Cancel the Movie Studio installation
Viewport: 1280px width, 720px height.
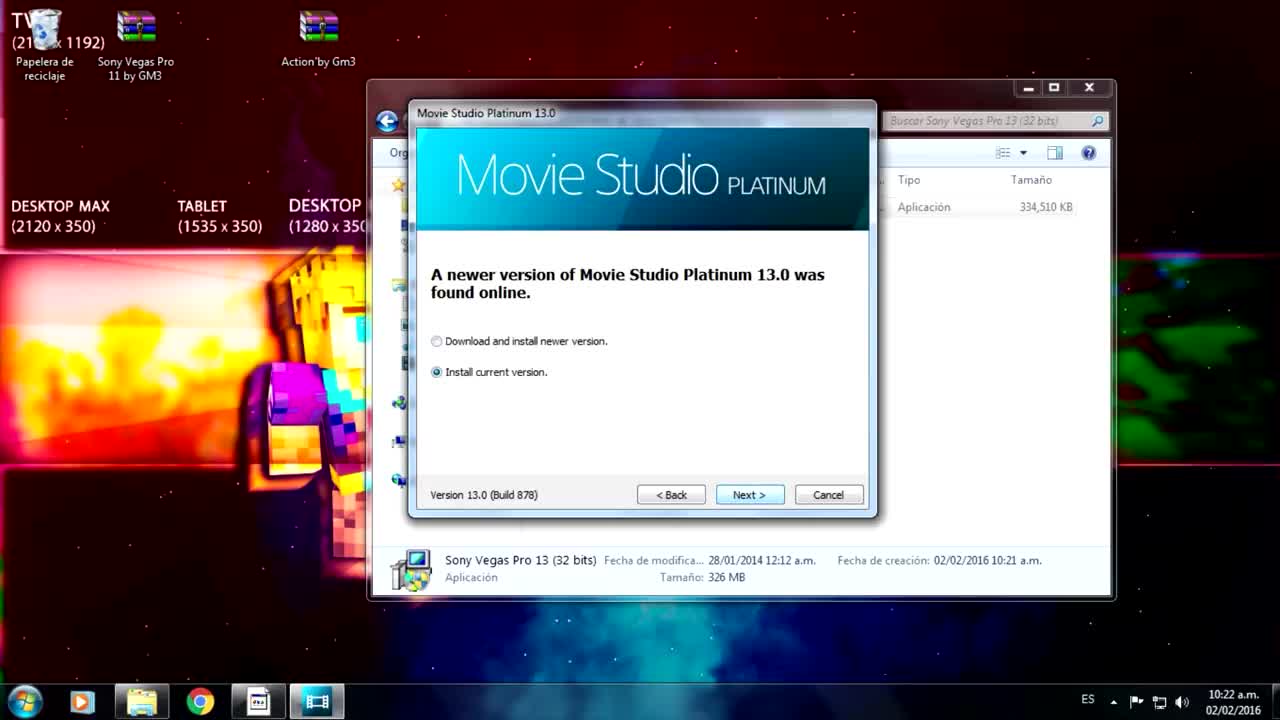tap(828, 495)
